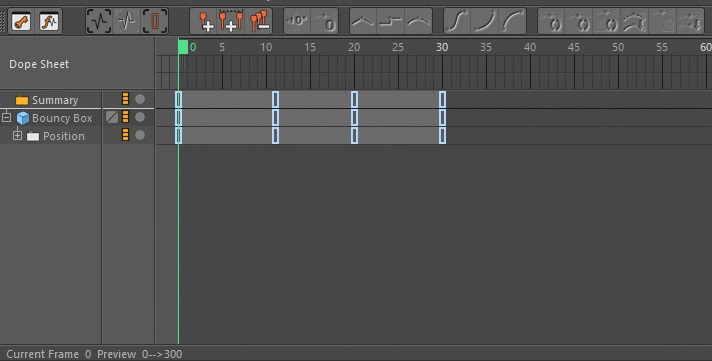Apply the concave ease curve icon

[485, 21]
